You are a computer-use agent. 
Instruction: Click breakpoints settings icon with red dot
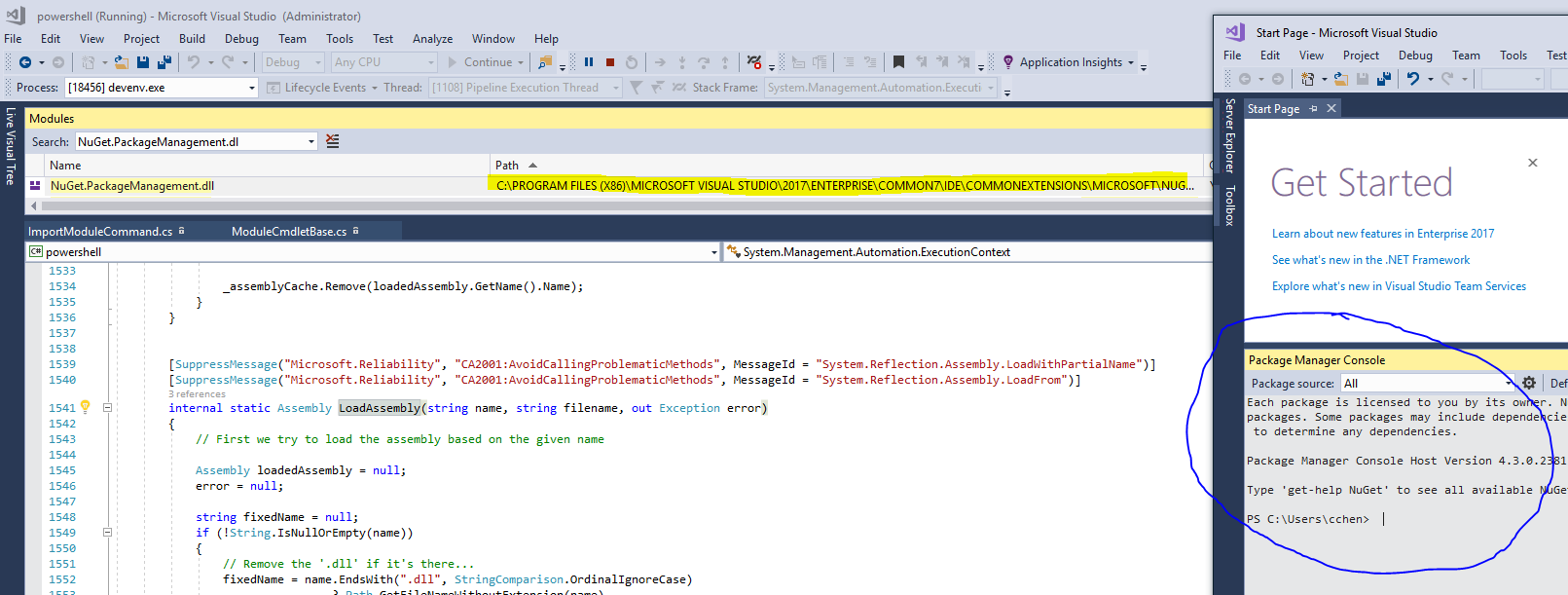point(754,62)
